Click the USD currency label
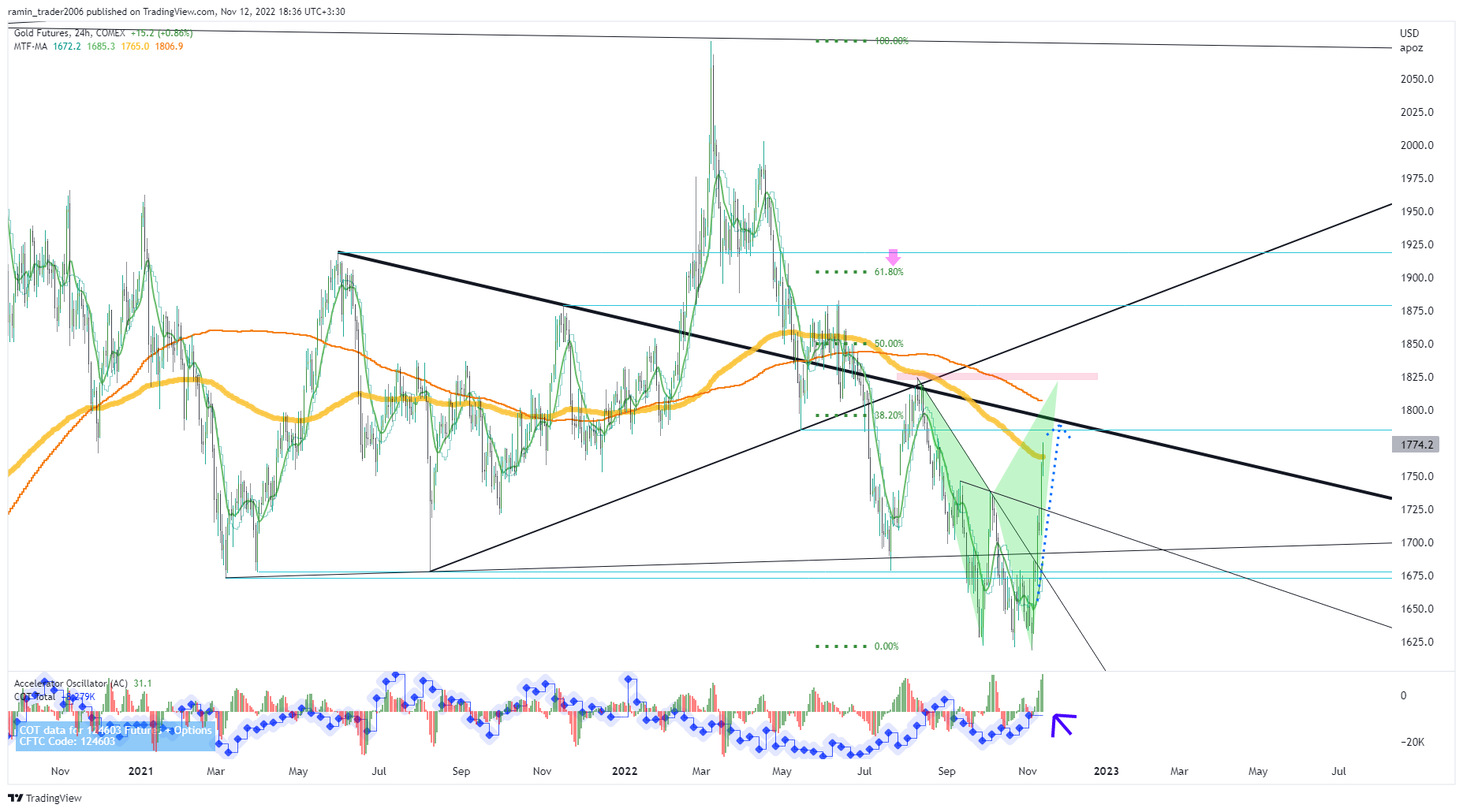1463x812 pixels. 1409,33
